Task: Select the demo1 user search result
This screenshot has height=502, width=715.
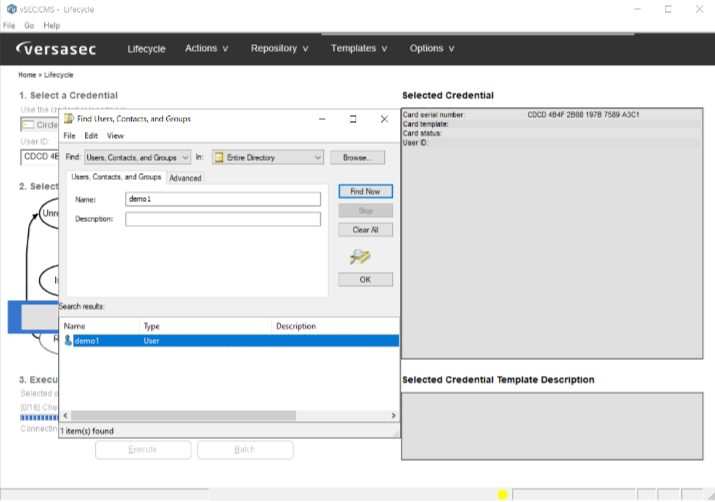Action: (x=229, y=341)
